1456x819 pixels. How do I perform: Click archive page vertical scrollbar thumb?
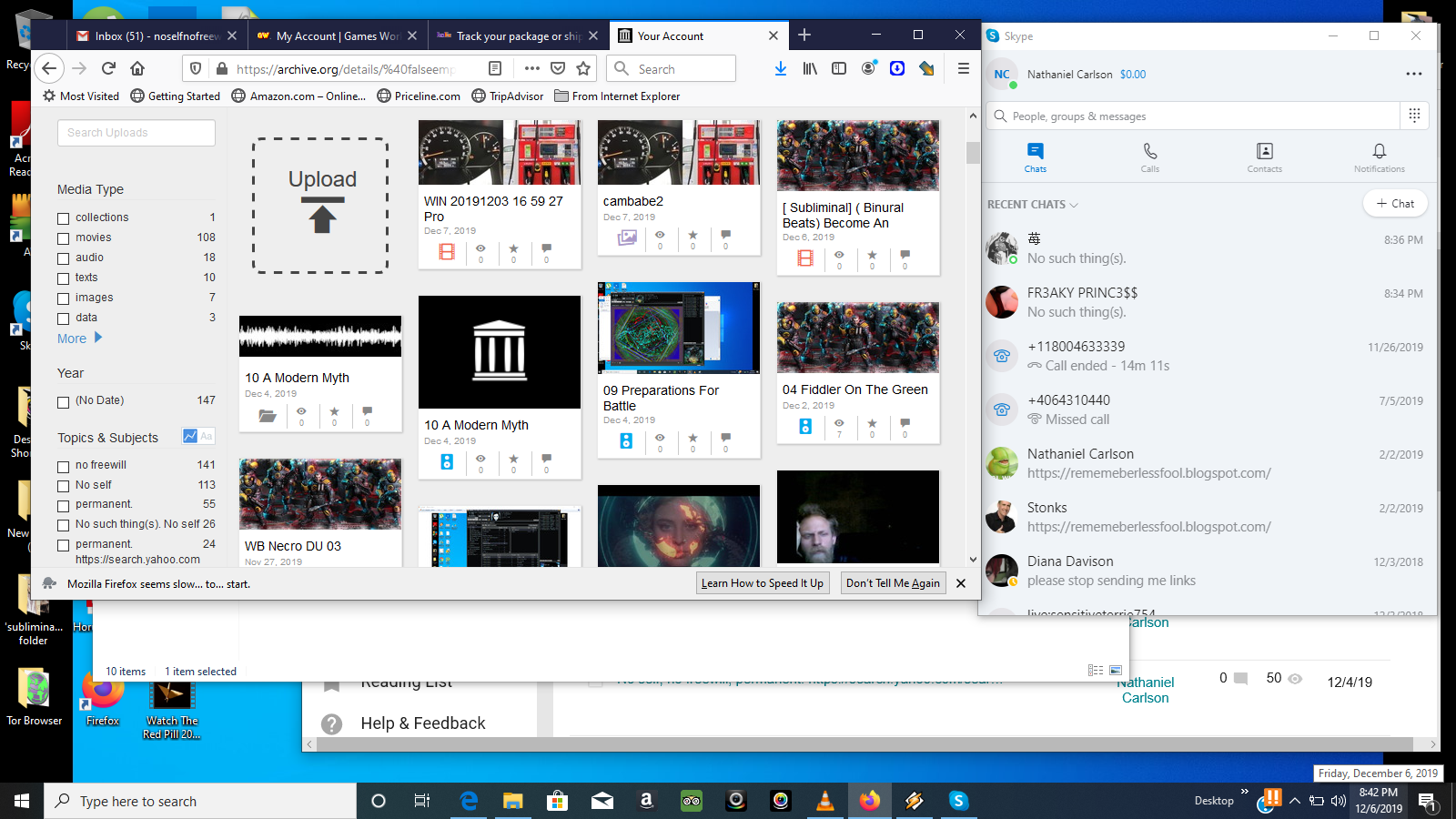[x=973, y=153]
